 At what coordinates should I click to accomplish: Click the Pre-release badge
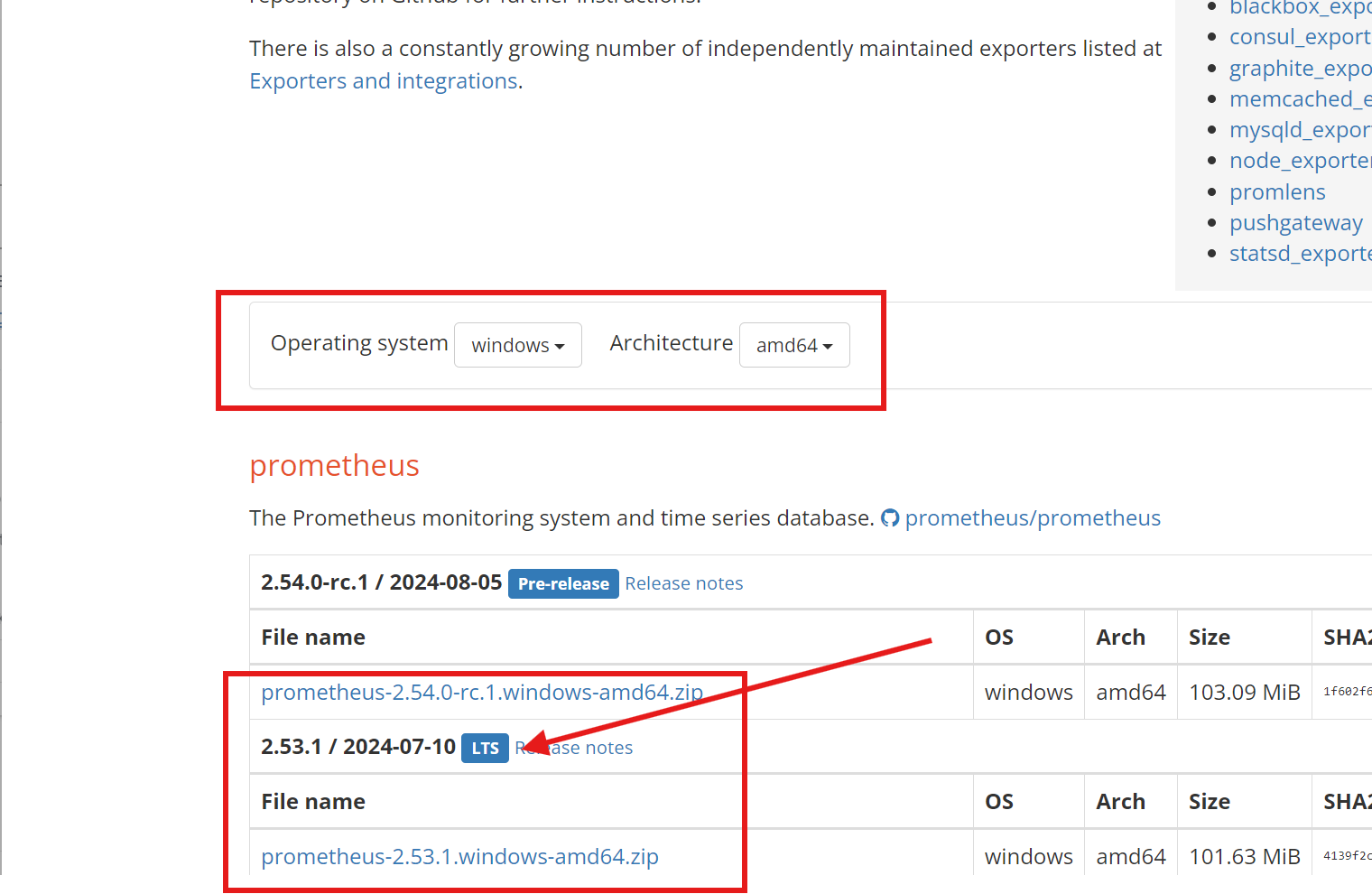tap(563, 584)
